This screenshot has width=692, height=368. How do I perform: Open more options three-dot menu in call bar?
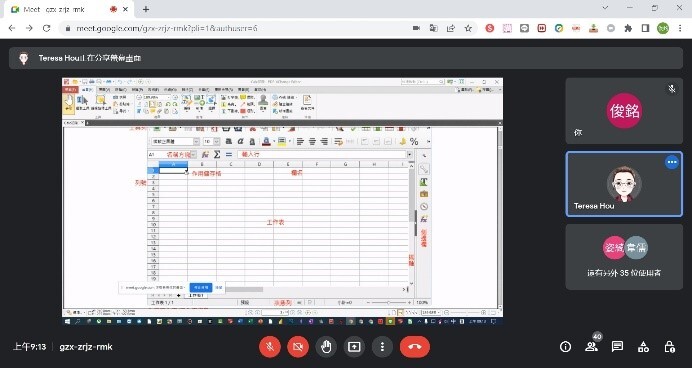[382, 347]
